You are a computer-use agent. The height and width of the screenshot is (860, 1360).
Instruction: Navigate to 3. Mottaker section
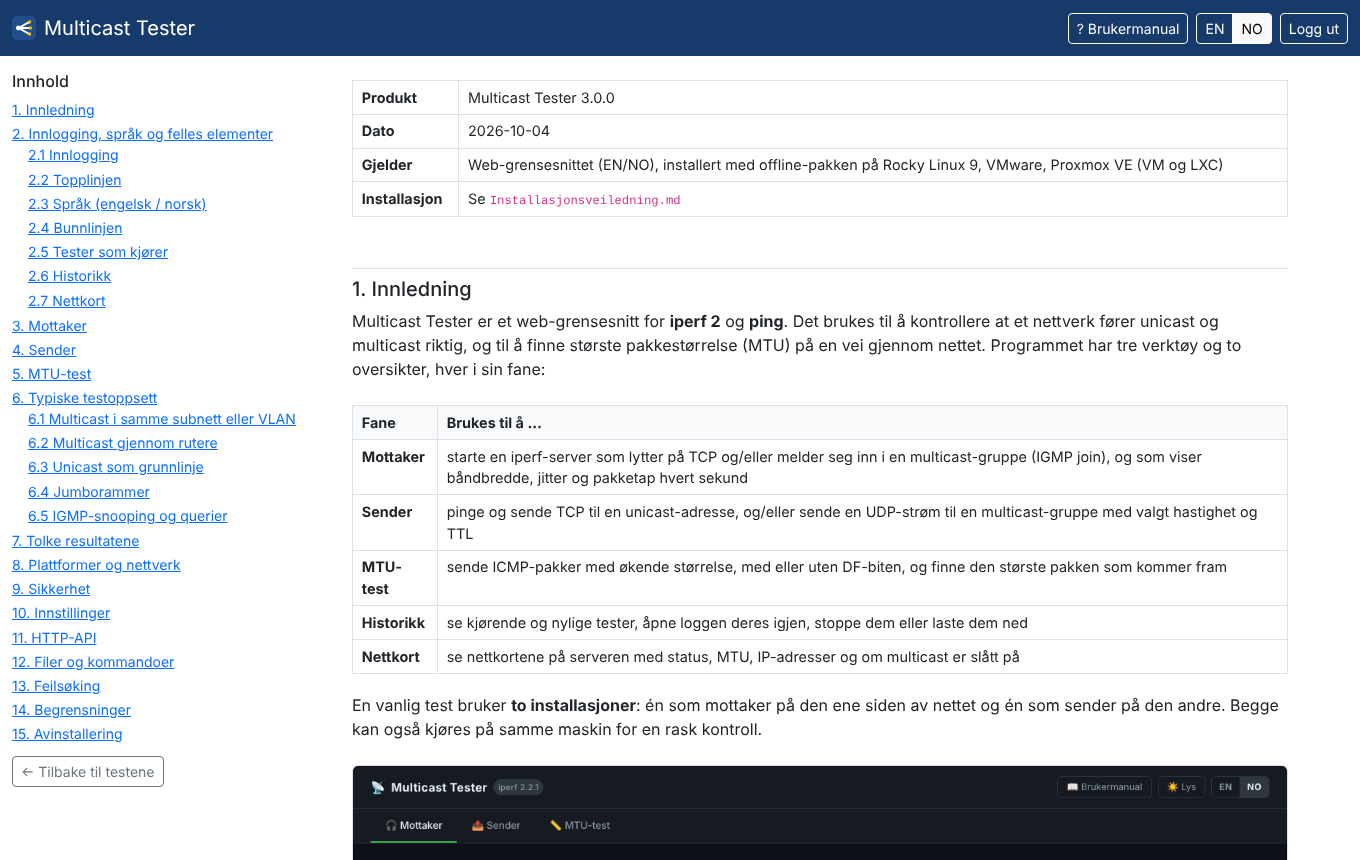tap(49, 326)
